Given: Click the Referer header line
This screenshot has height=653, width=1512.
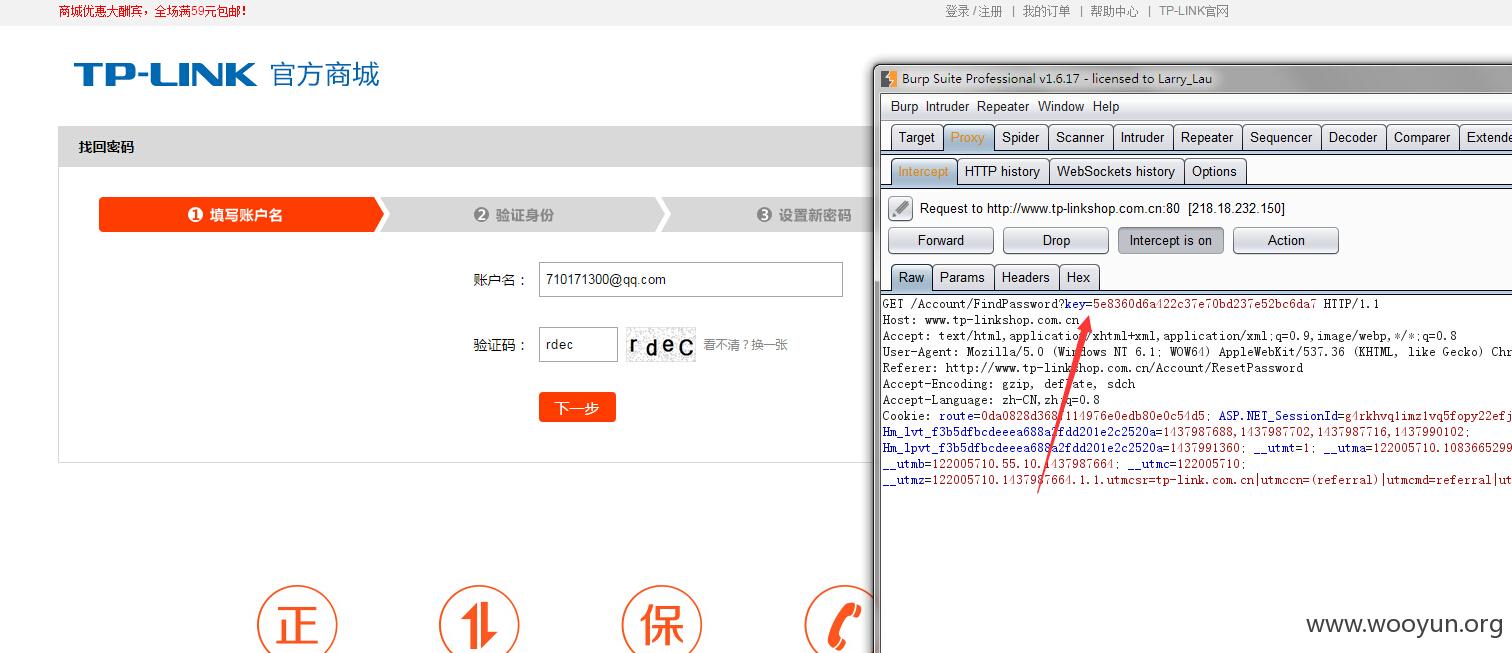Looking at the screenshot, I should pyautogui.click(x=1092, y=368).
